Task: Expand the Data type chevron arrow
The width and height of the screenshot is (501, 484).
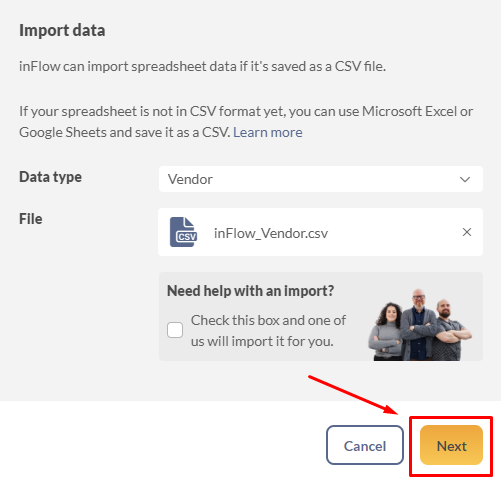Action: click(x=465, y=179)
